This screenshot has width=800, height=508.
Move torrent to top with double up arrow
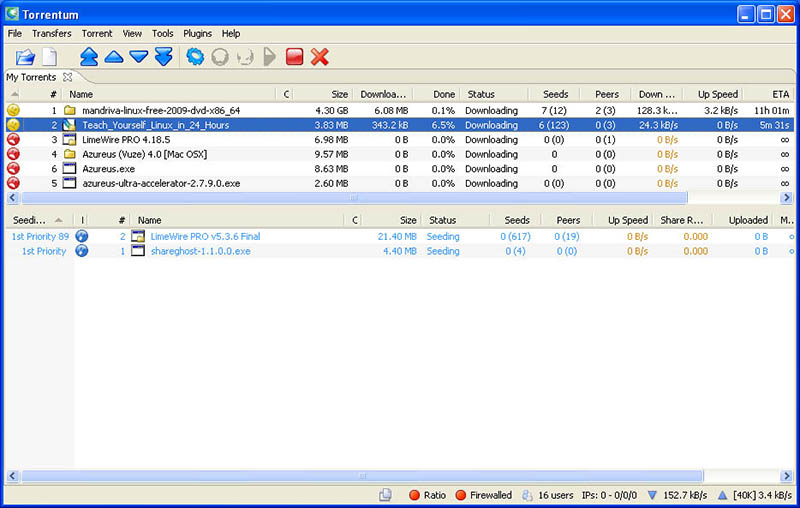pos(89,57)
